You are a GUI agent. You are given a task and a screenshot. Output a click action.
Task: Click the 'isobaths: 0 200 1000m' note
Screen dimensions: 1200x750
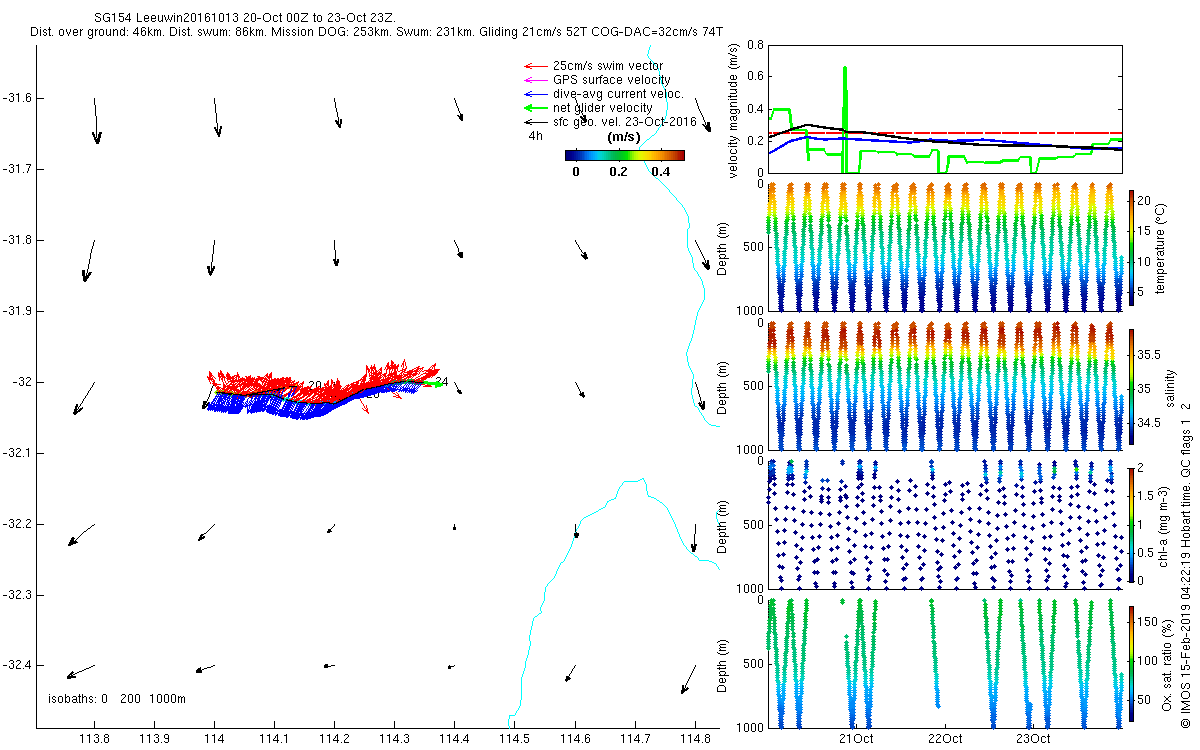pyautogui.click(x=117, y=698)
